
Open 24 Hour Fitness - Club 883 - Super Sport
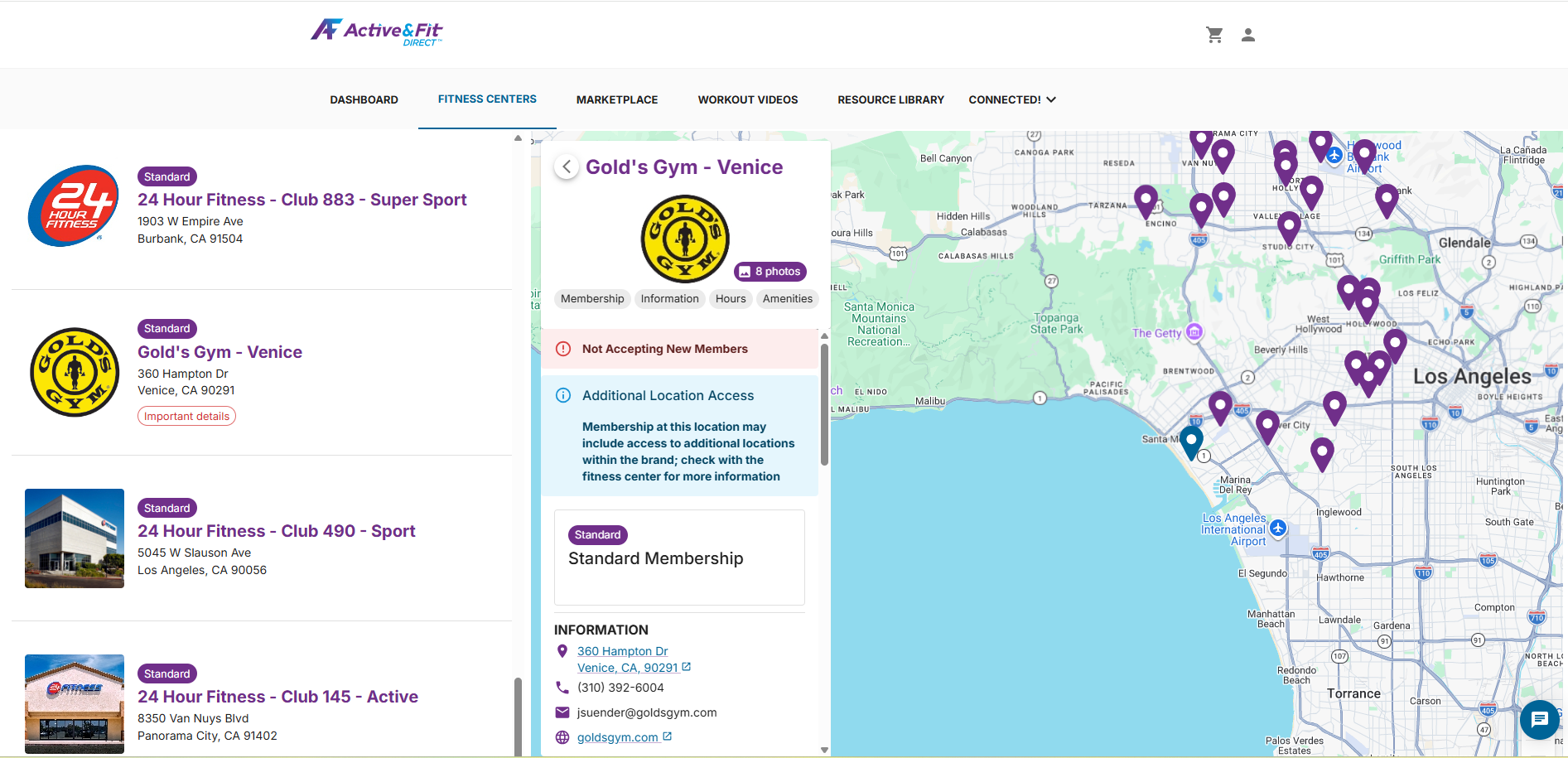click(x=302, y=200)
